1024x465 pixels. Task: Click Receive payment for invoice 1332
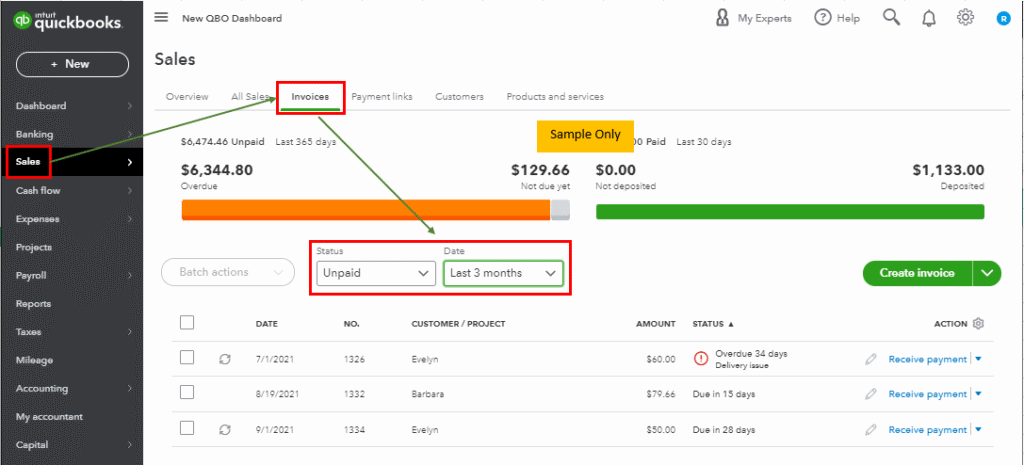[927, 394]
